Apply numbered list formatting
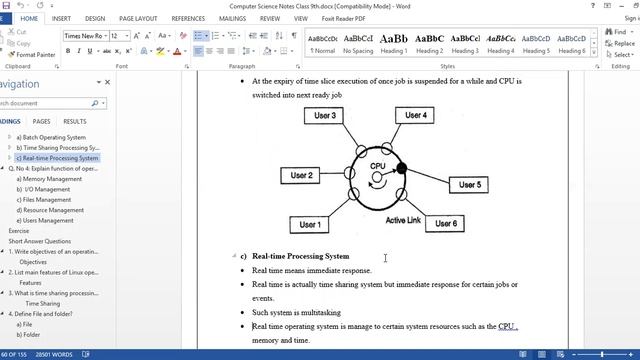 pyautogui.click(x=215, y=36)
